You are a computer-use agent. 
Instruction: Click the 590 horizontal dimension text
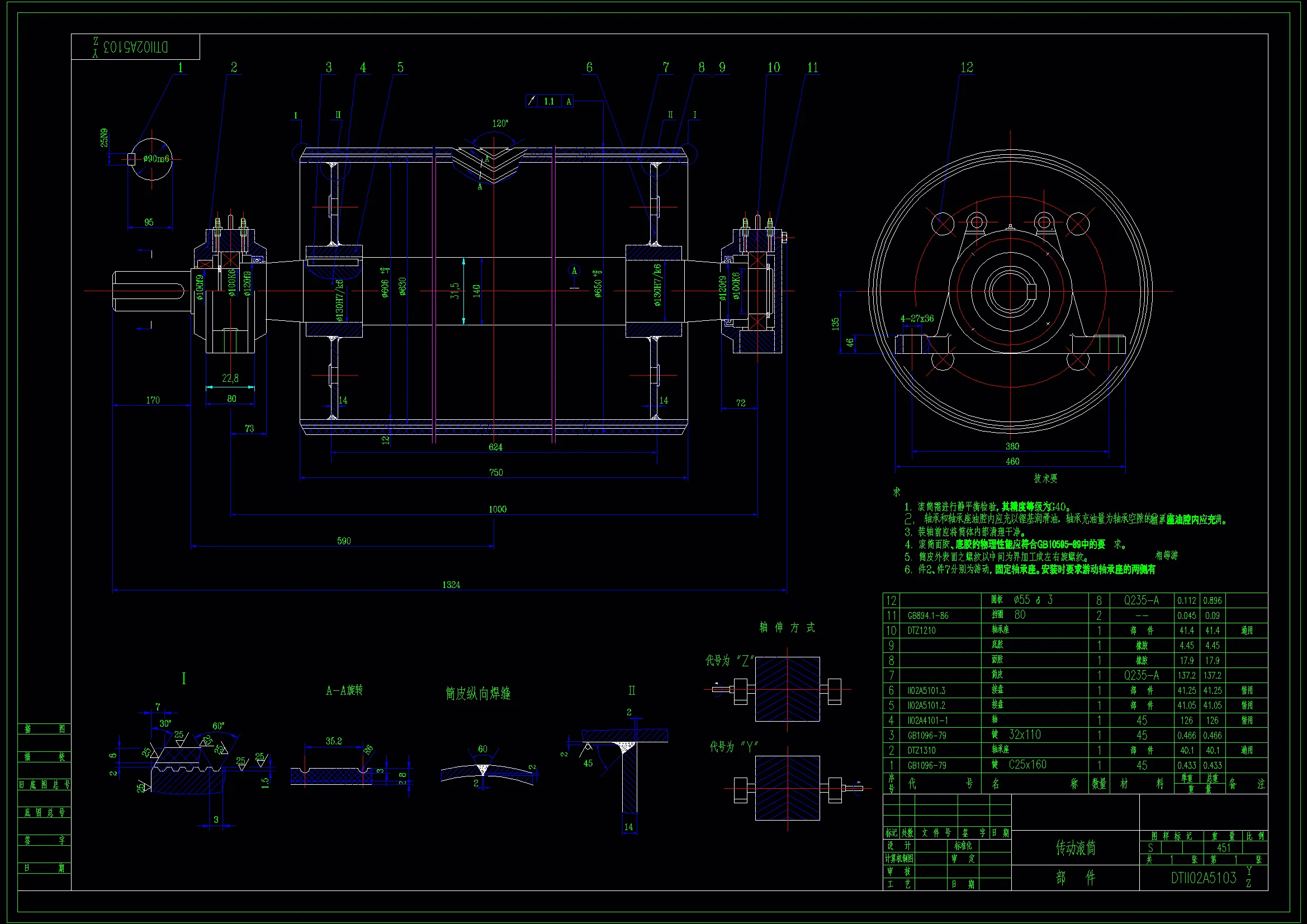pos(344,541)
